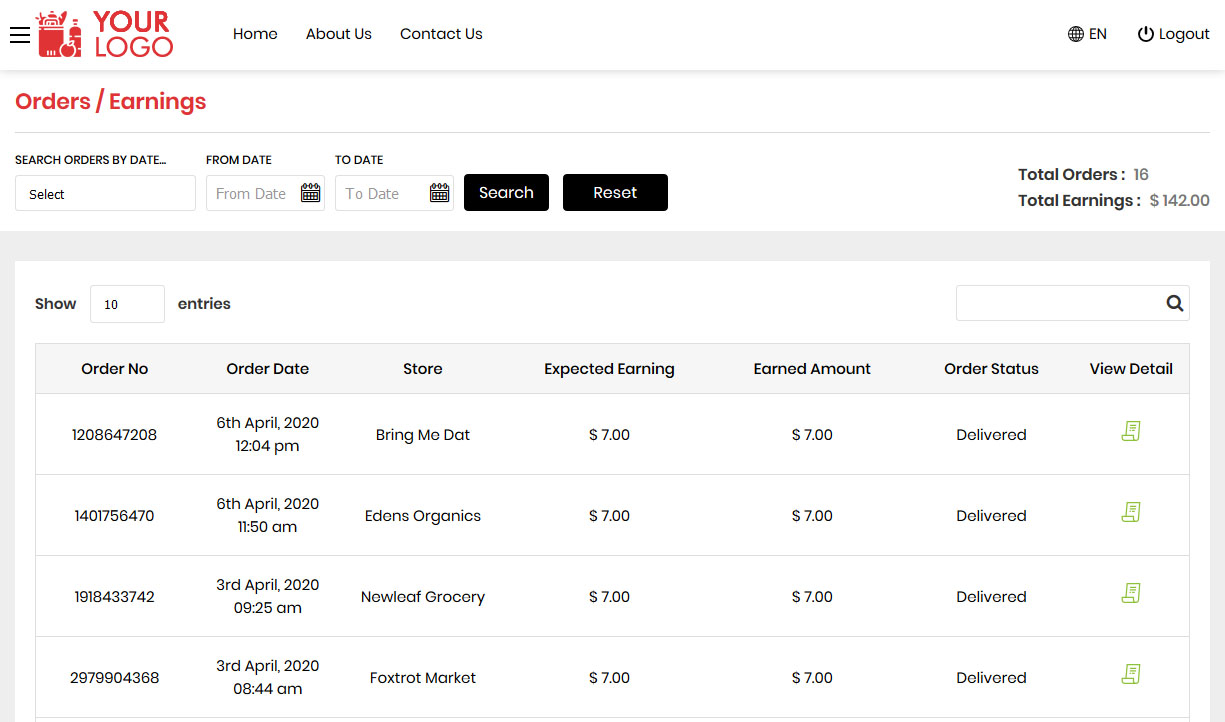Open the EN language selector

pos(1087,34)
